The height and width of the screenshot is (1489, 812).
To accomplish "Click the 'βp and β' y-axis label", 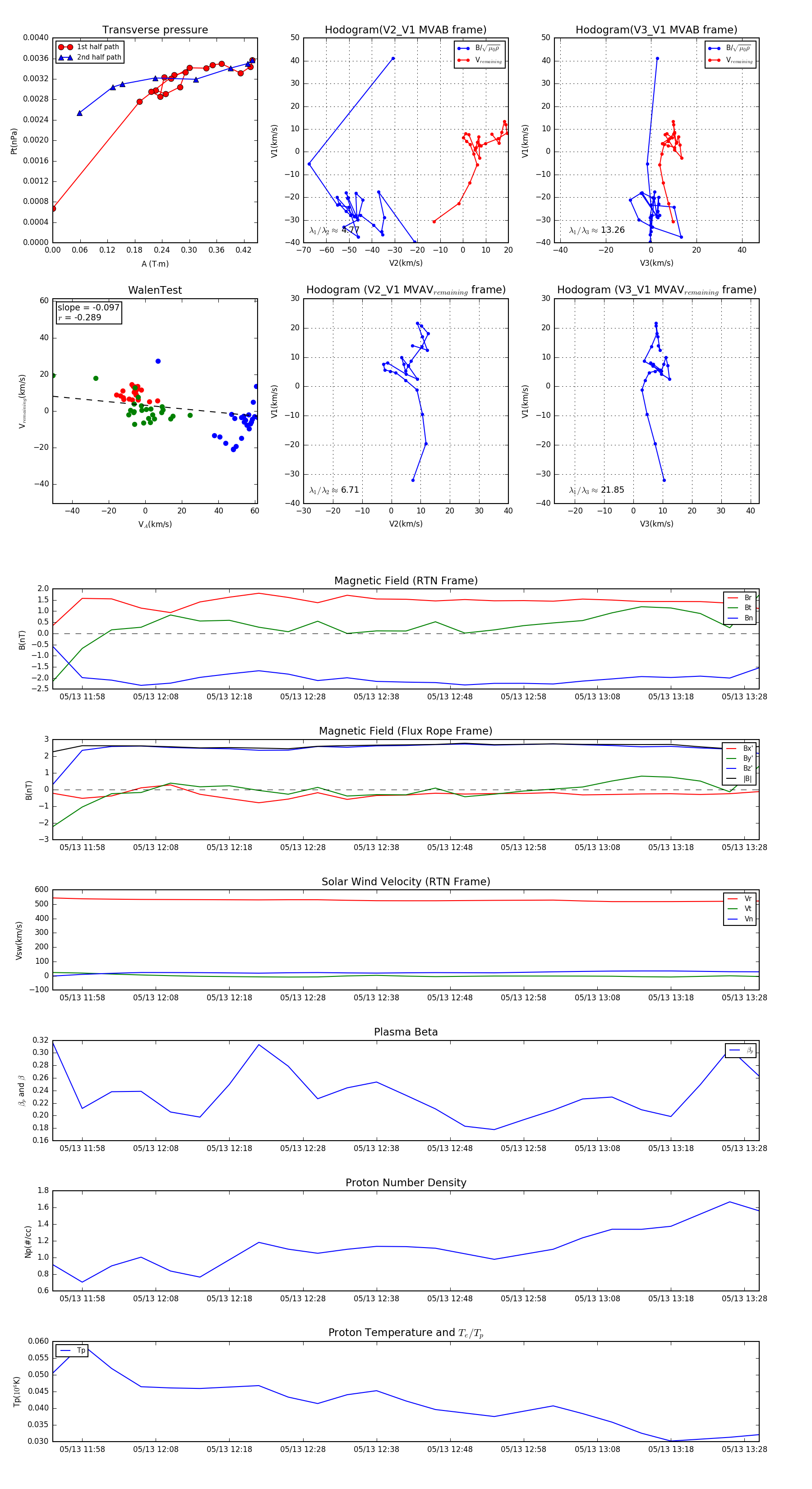I will click(21, 1090).
